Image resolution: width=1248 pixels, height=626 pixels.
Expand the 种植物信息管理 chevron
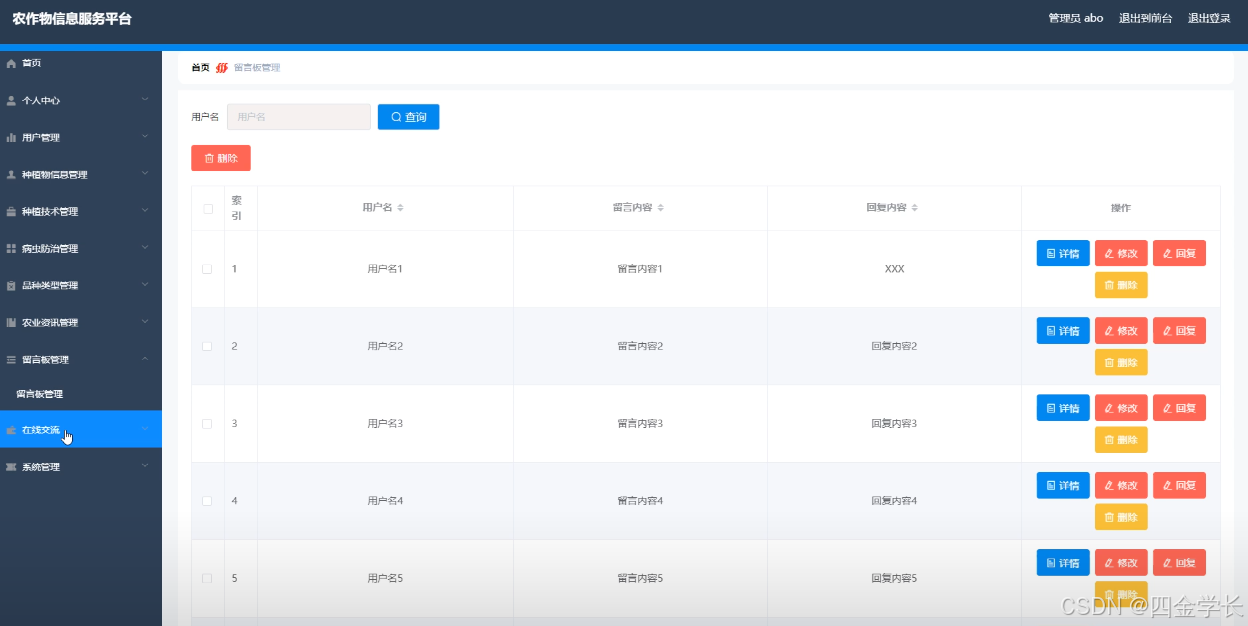(x=145, y=173)
